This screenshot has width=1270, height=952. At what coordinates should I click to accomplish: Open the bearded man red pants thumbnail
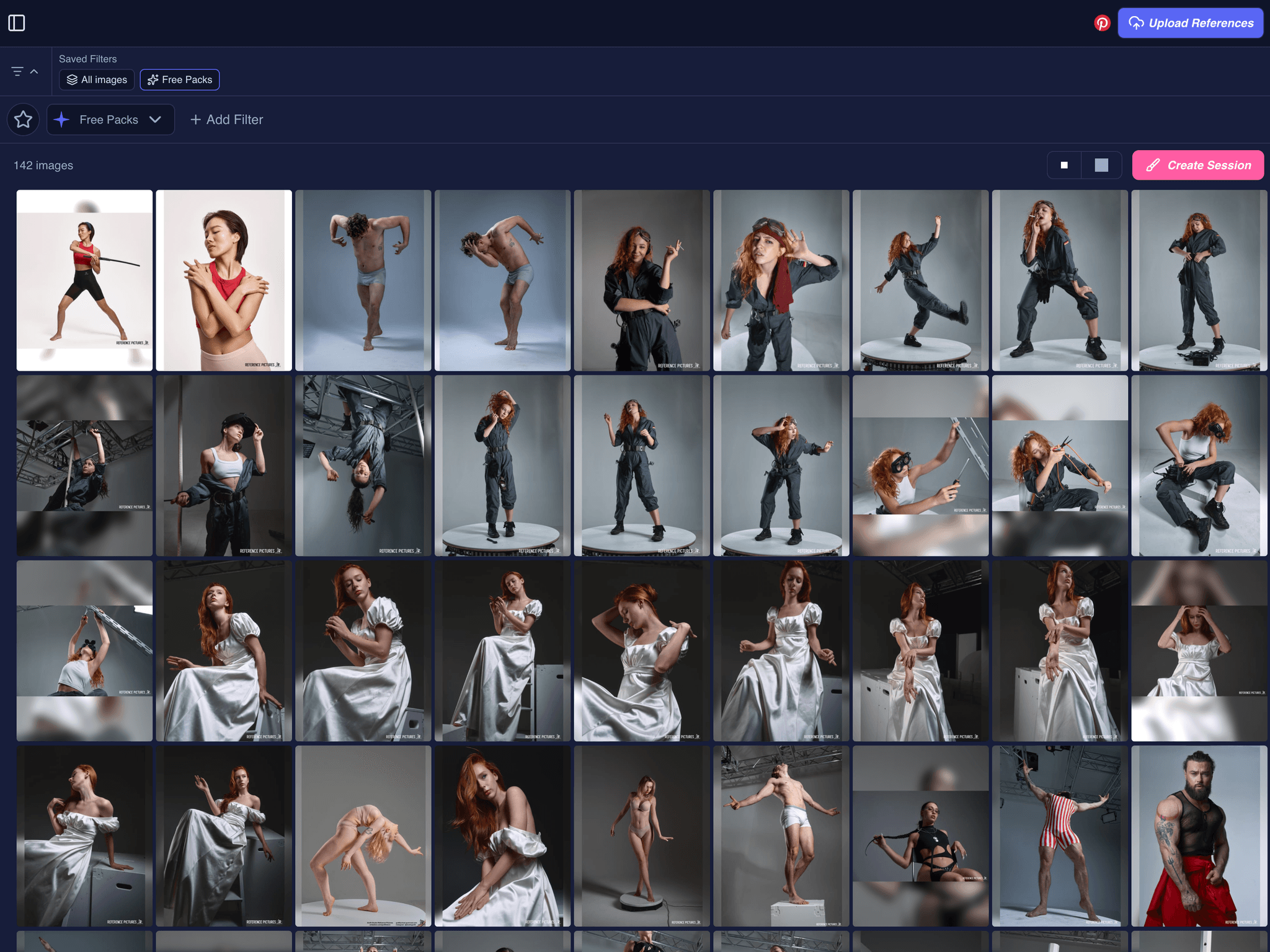click(x=1198, y=835)
